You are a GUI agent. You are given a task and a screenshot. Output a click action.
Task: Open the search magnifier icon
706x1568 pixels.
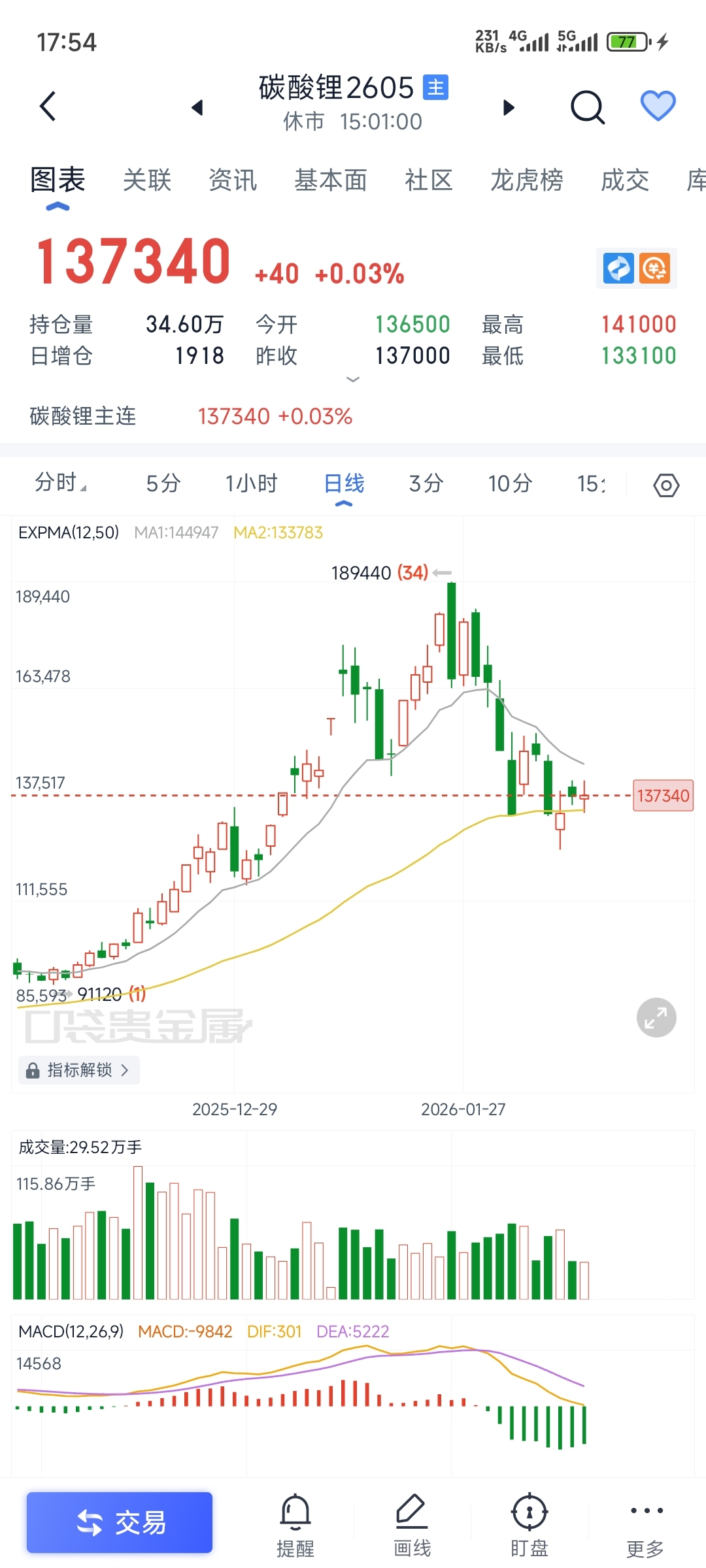[587, 106]
